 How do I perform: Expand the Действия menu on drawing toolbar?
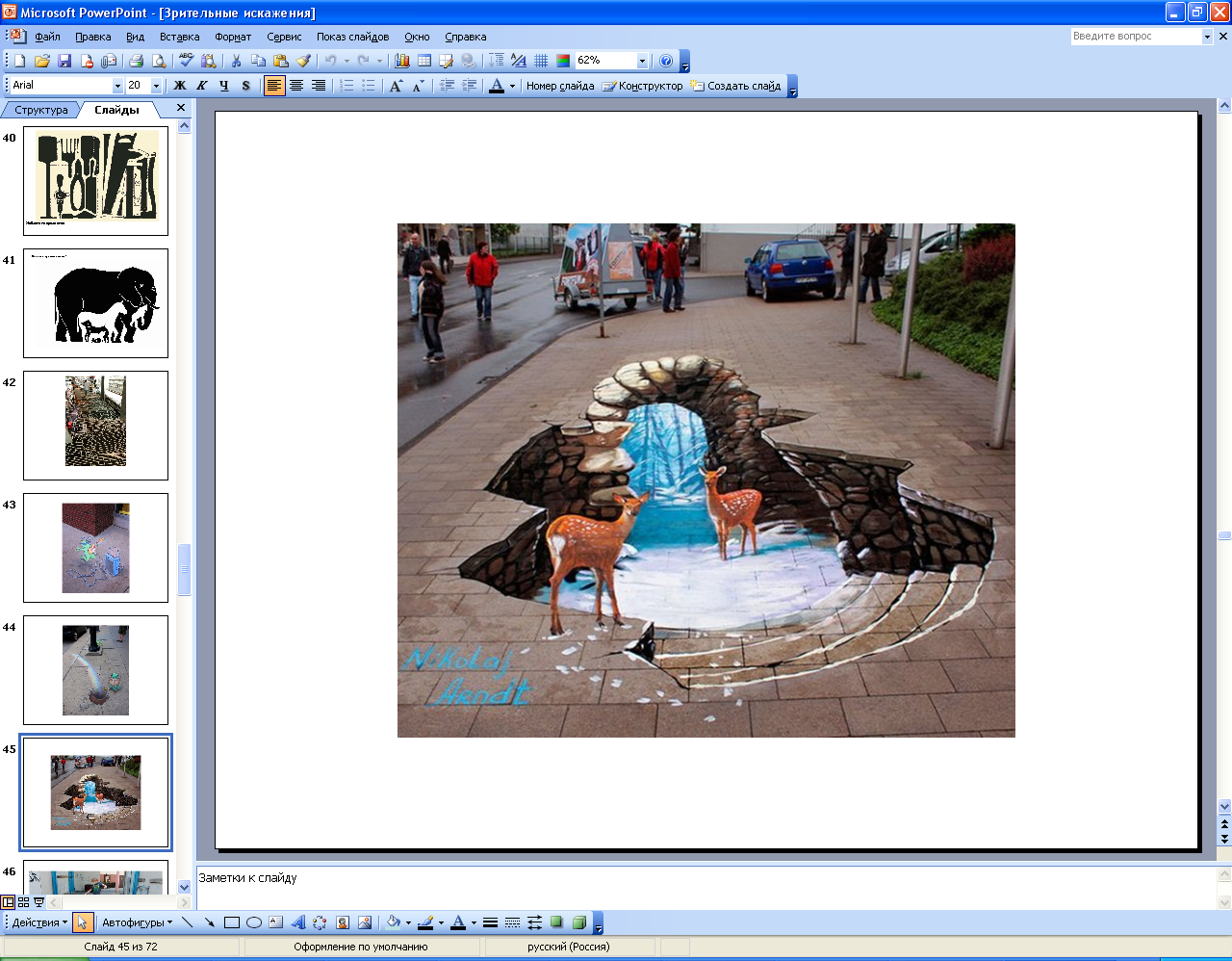39,922
